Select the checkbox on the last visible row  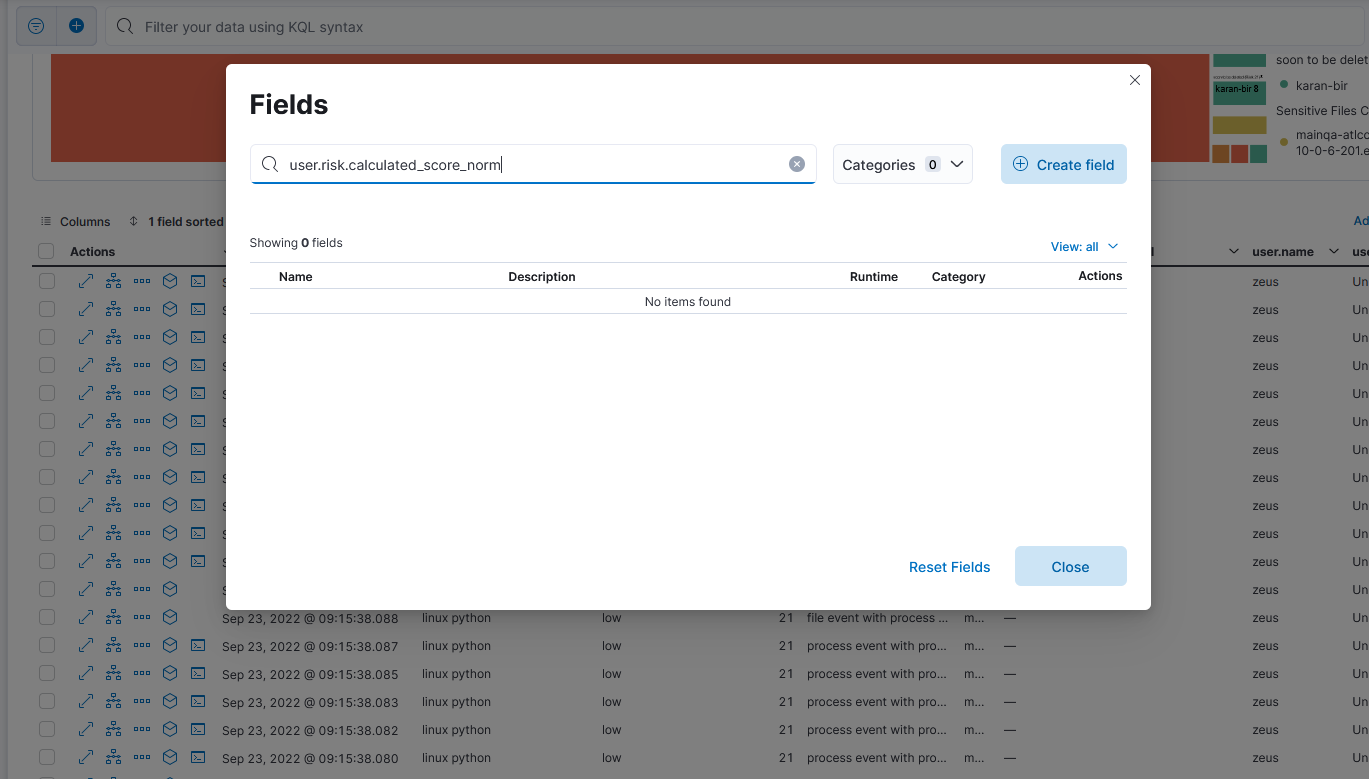[46, 757]
